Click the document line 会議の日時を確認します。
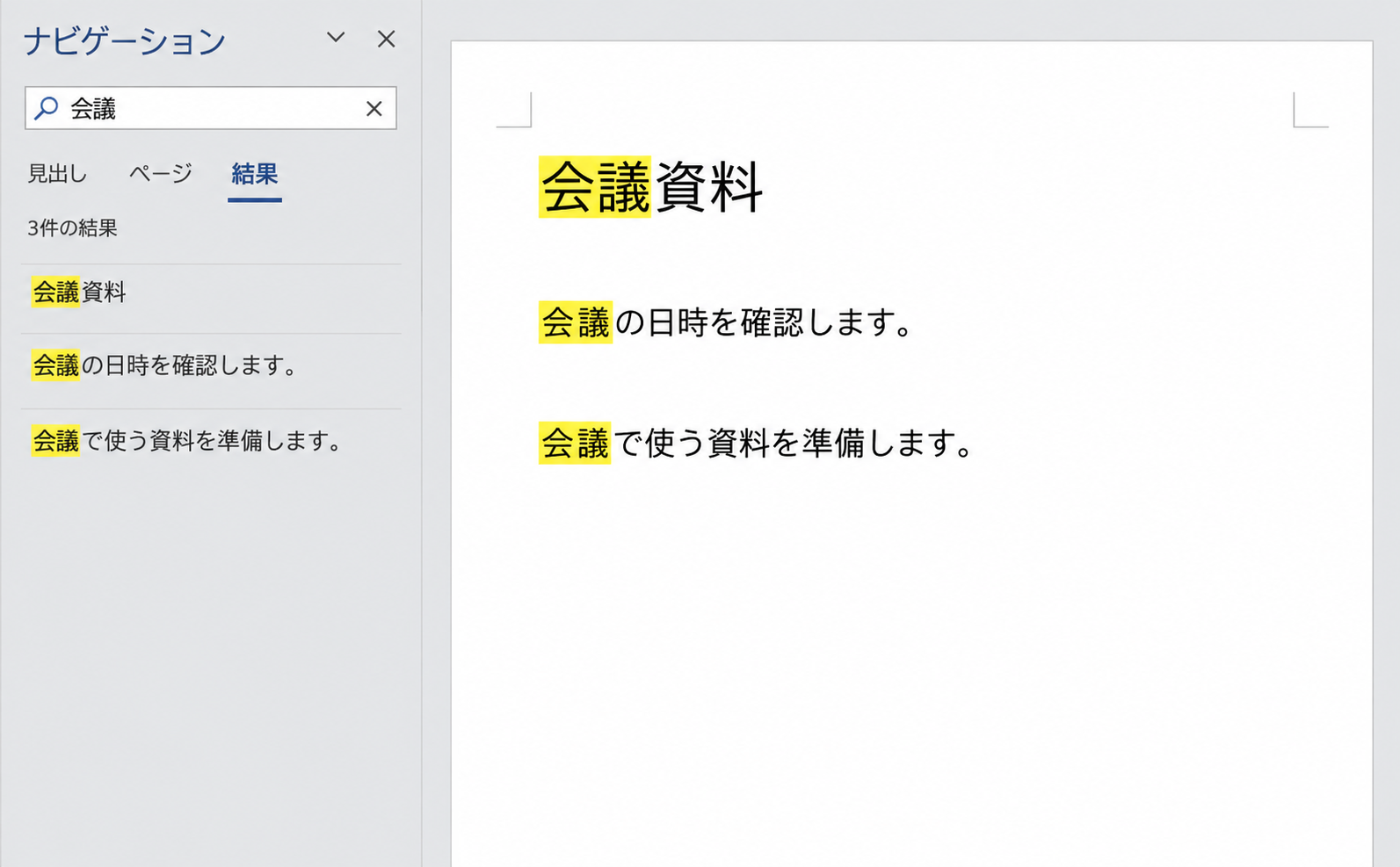This screenshot has width=1400, height=867. pos(727,322)
